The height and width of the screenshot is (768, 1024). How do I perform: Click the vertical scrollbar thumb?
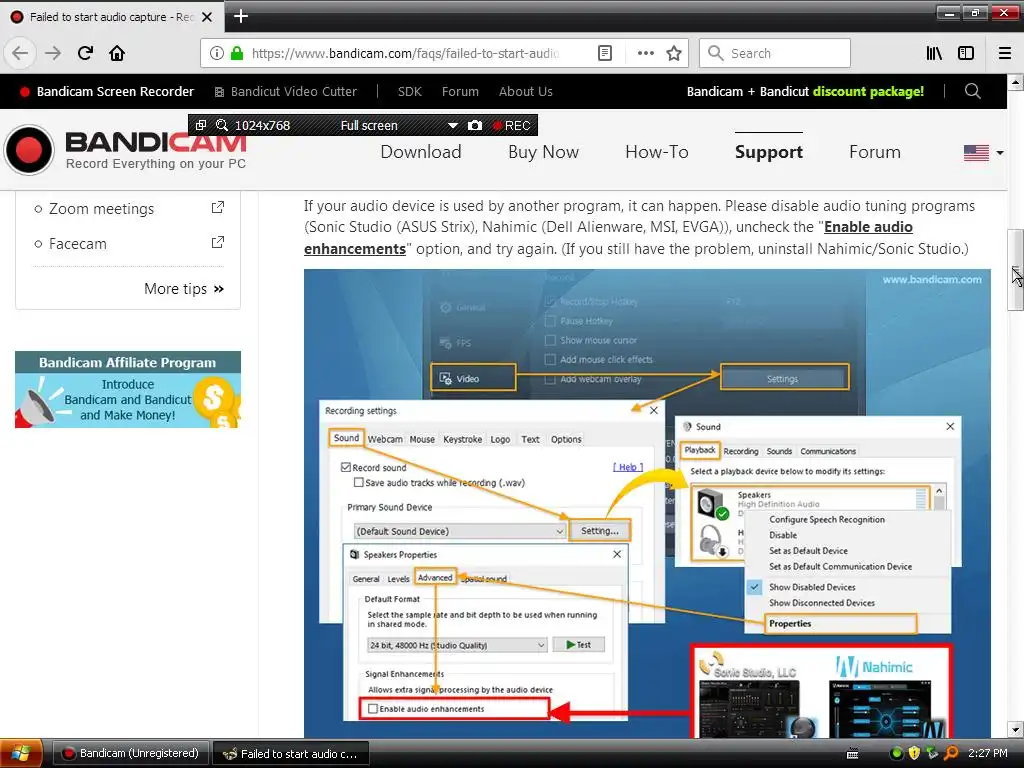coord(1015,270)
